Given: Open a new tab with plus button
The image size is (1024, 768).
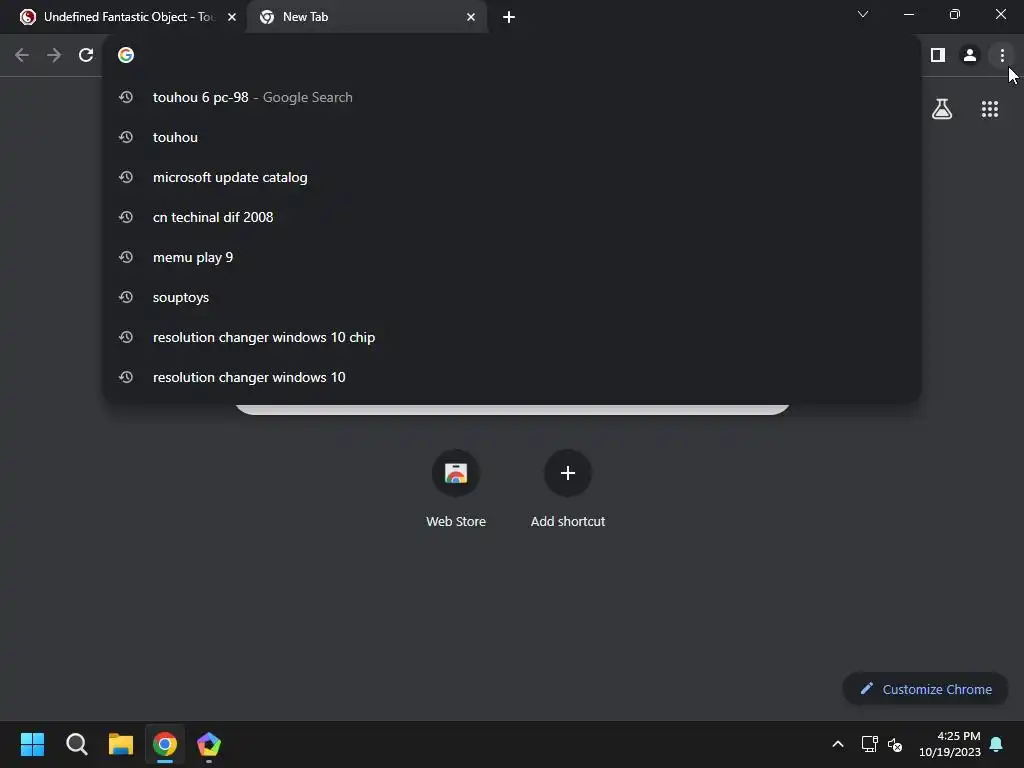Looking at the screenshot, I should pyautogui.click(x=509, y=17).
